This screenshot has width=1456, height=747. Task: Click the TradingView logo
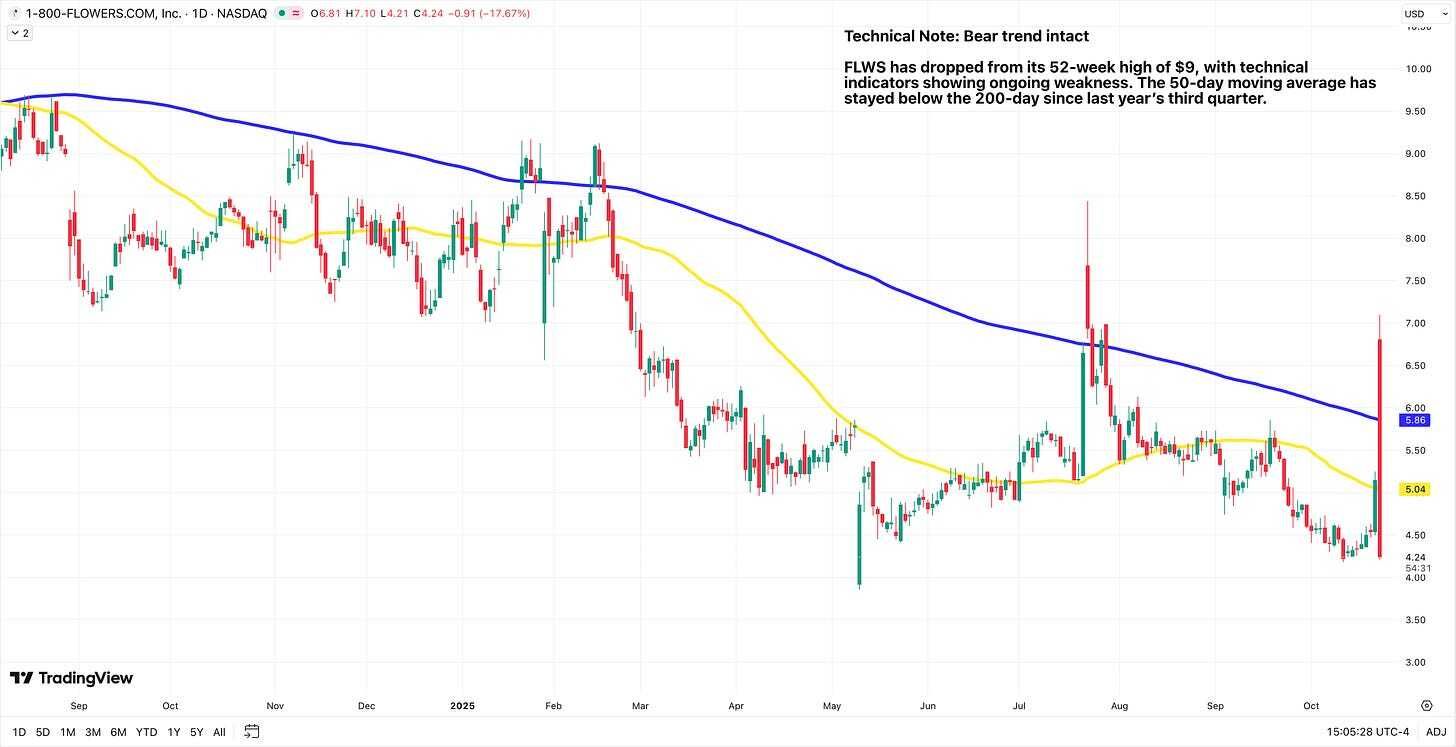(71, 678)
